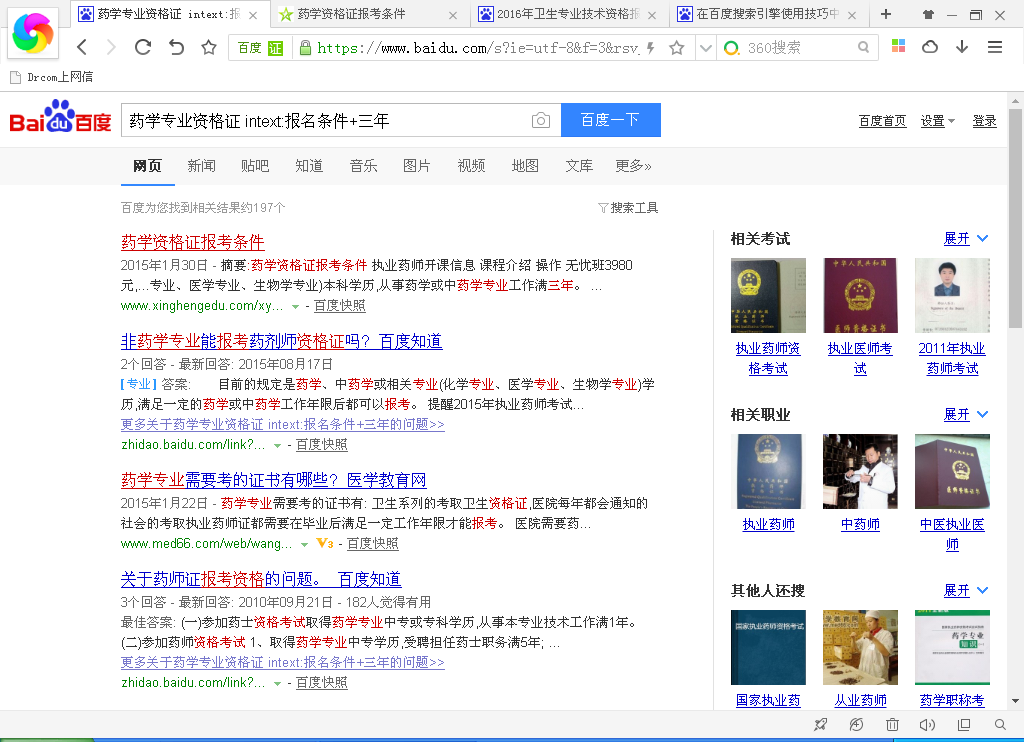
Task: Click the 中药师 thumbnail image
Action: [x=860, y=471]
